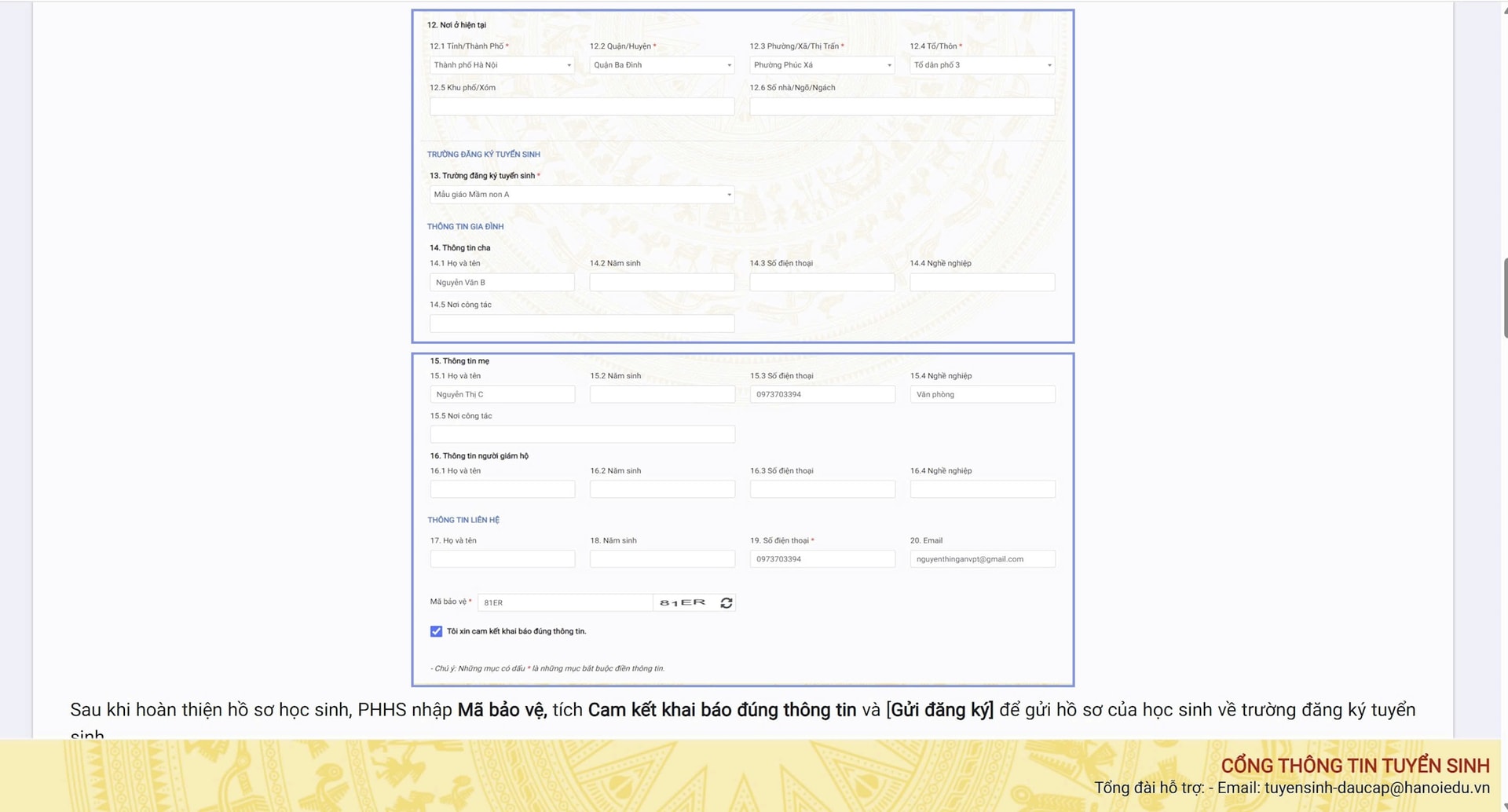
Task: Click the mother's phone number field
Action: 822,395
